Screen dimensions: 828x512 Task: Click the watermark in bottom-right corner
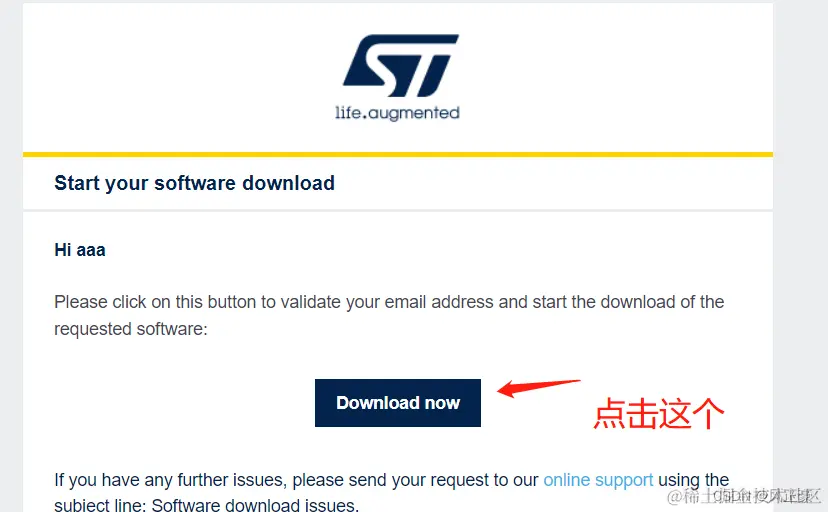744,496
